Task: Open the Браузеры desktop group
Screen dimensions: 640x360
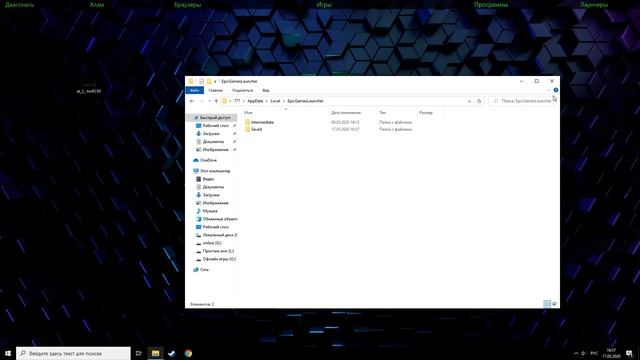Action: point(187,5)
